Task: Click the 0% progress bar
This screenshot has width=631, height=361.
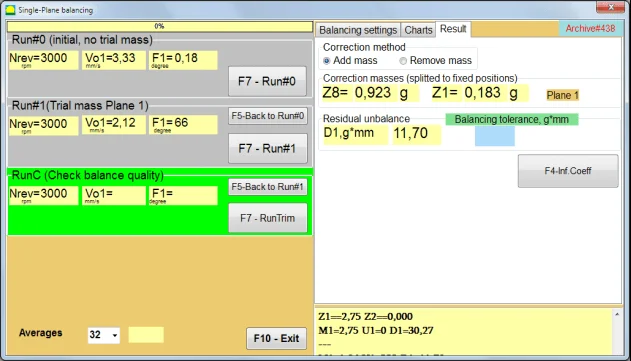Action: 160,27
